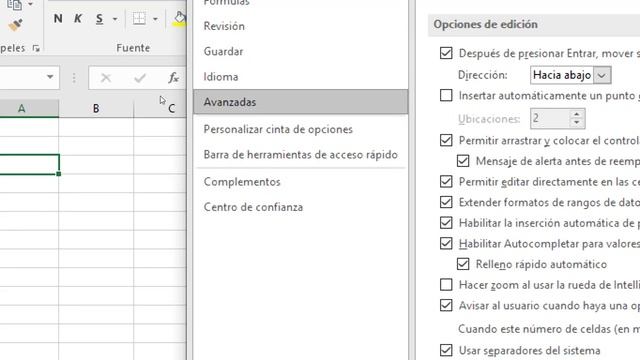Toggle 'Después de presionar Entrar' checkbox
640x360 pixels.
[x=446, y=53]
